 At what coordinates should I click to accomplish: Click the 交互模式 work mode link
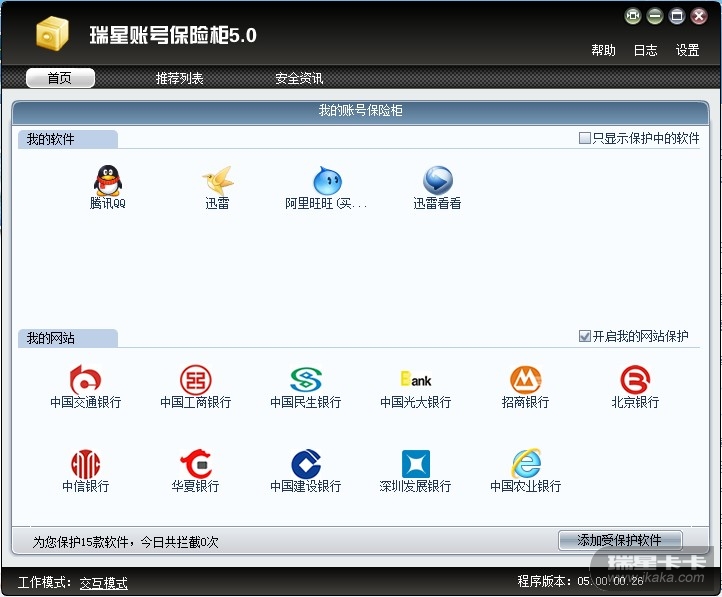point(104,583)
